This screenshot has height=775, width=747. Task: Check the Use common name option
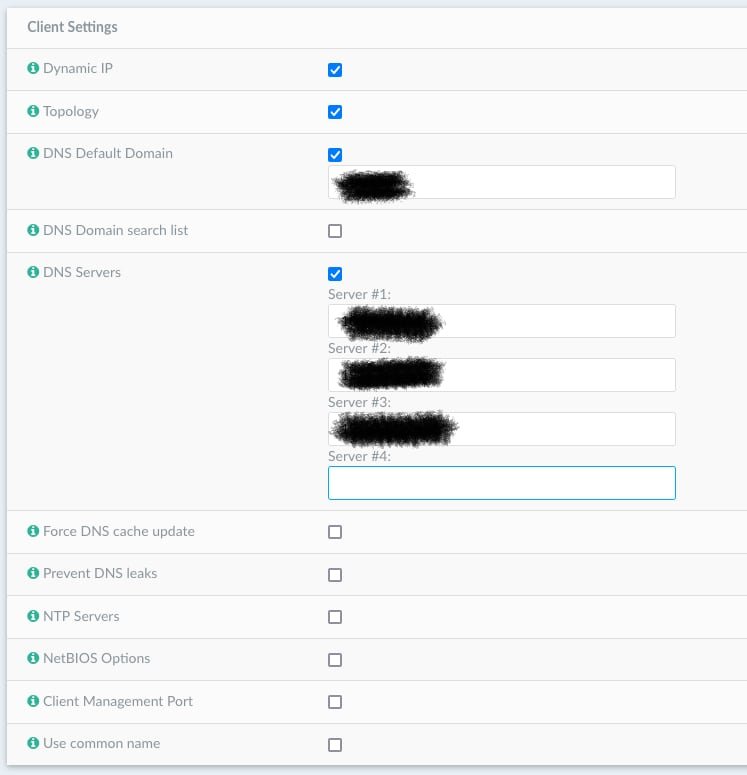pos(335,745)
